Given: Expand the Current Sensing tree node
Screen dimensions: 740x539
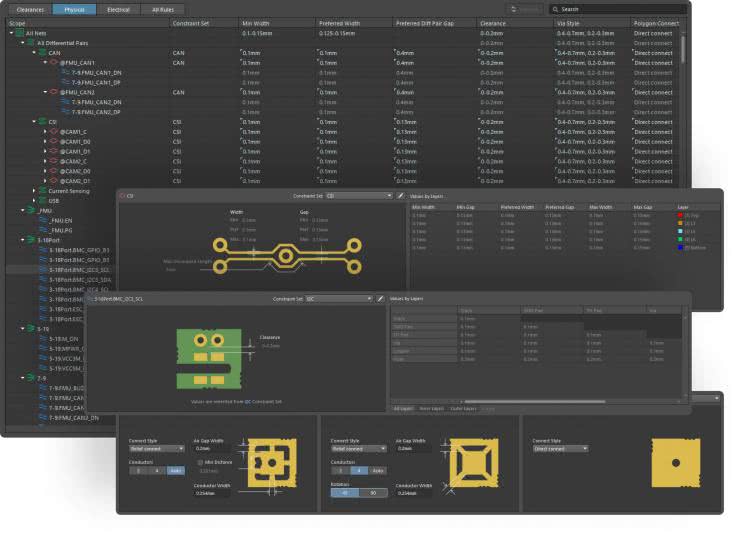Looking at the screenshot, I should 34,190.
